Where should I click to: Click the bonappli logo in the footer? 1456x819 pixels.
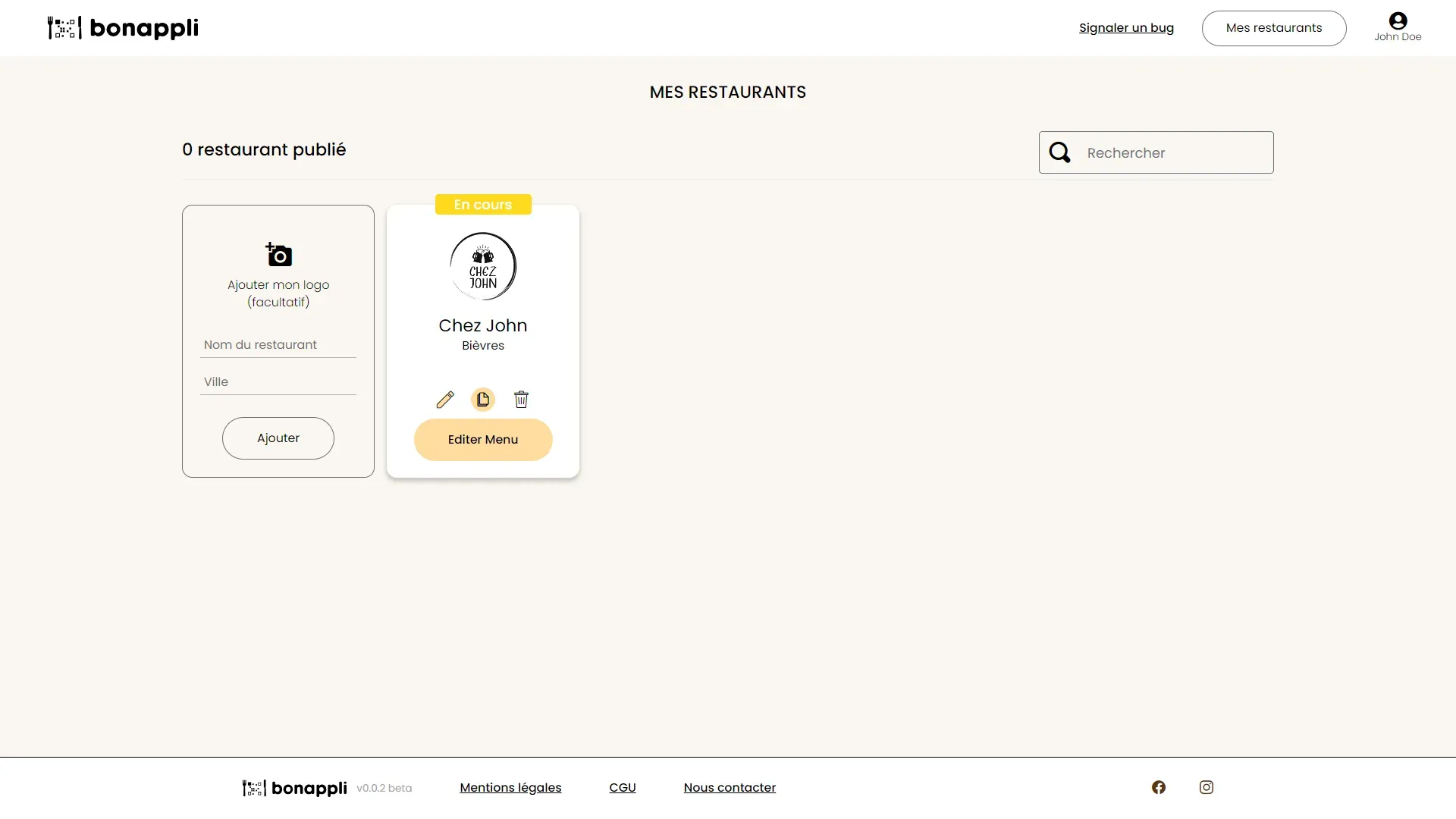pos(294,788)
